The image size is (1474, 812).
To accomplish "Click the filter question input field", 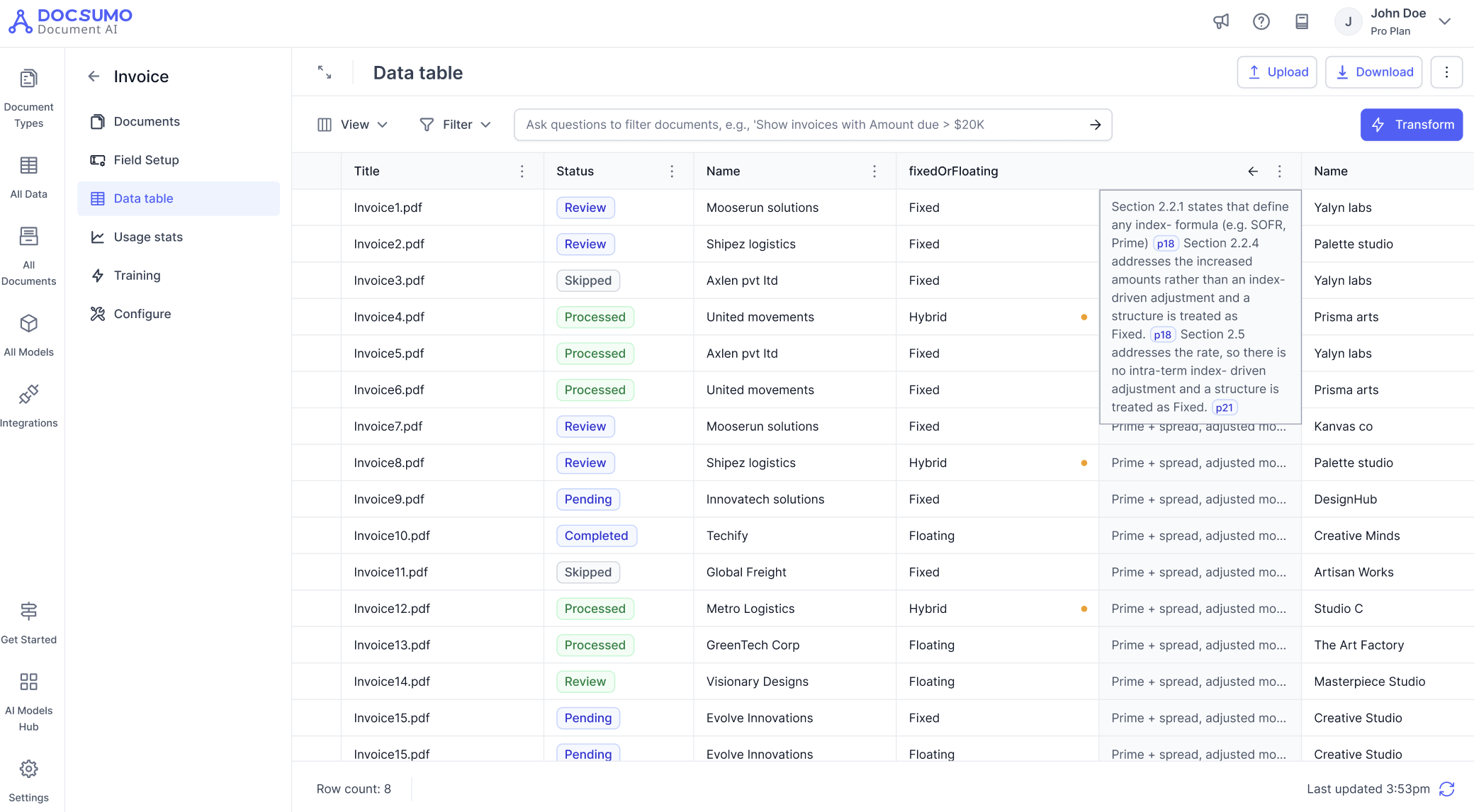I will click(x=801, y=125).
